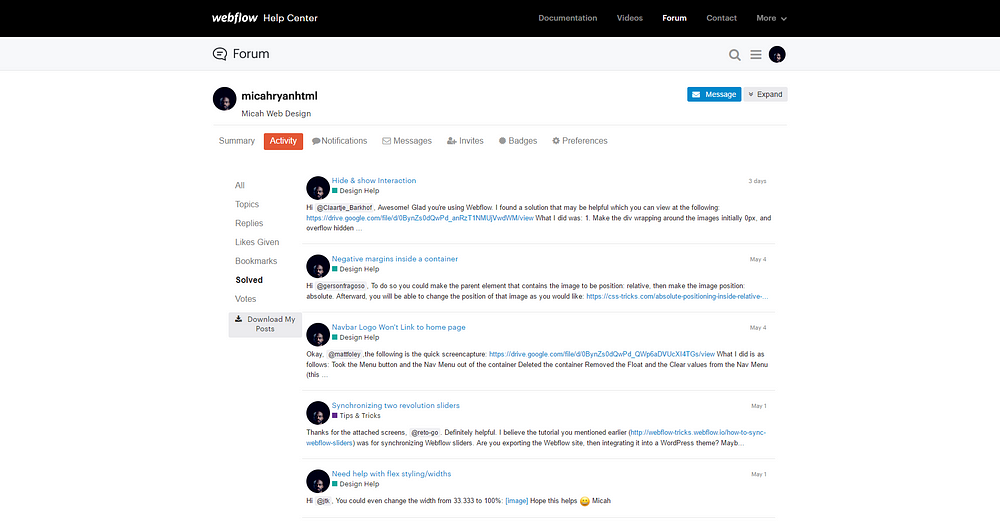Screen dimensions: 1000x528
Task: Open the Messages tab
Action: click(407, 141)
